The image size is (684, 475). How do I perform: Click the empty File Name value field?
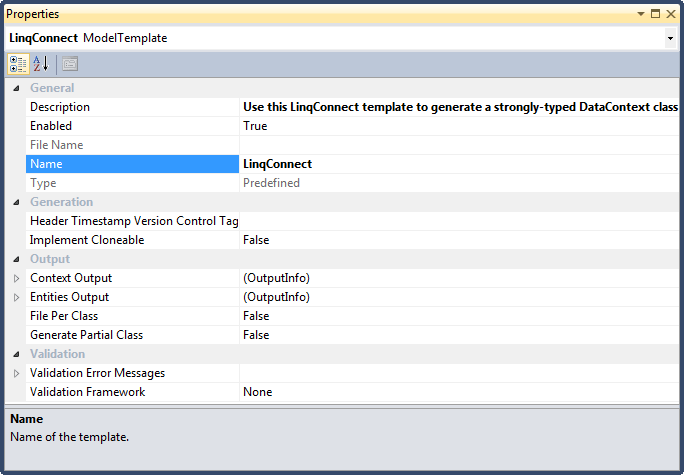(x=459, y=145)
